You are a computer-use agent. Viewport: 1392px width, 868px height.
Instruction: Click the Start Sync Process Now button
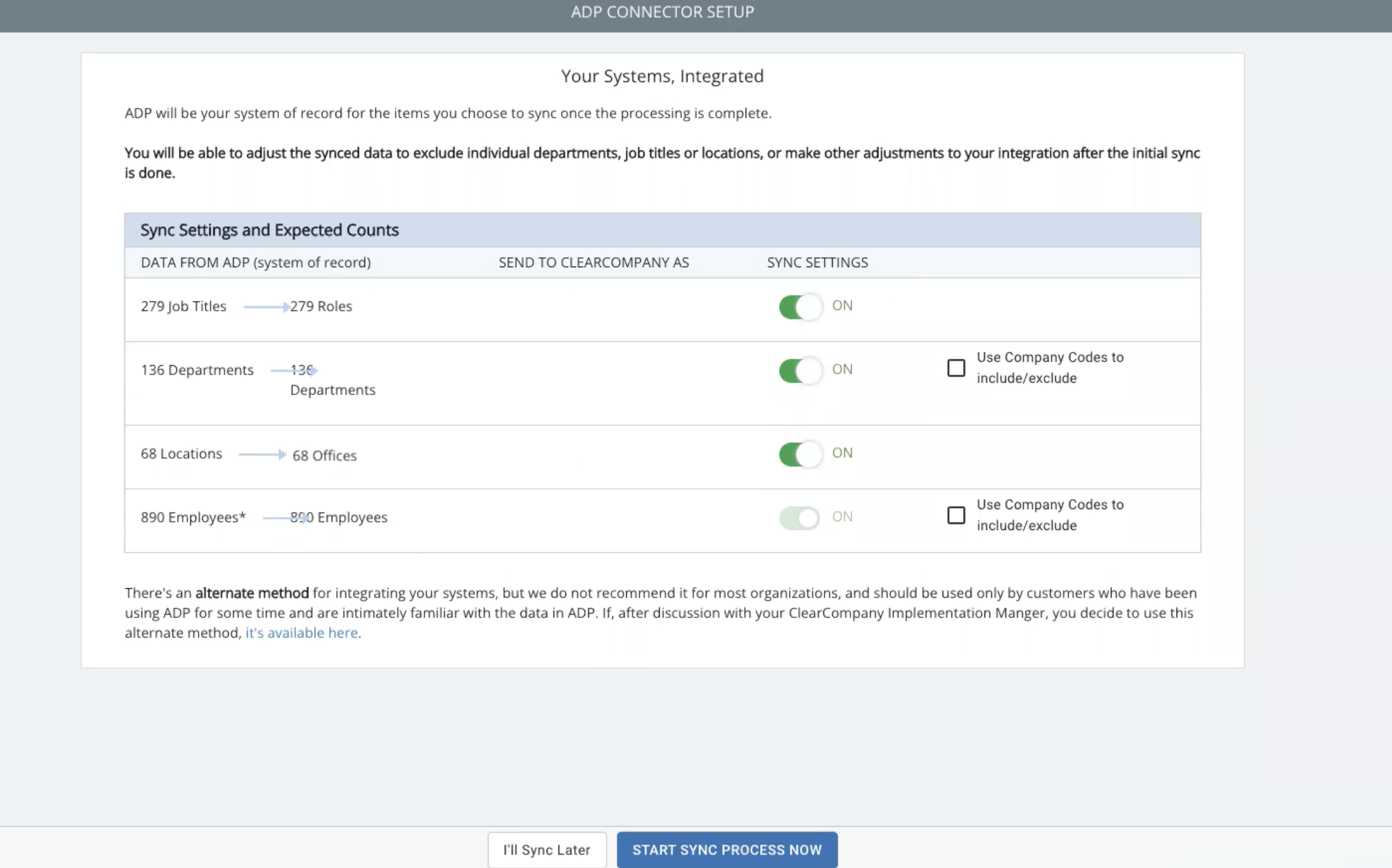pyautogui.click(x=727, y=850)
